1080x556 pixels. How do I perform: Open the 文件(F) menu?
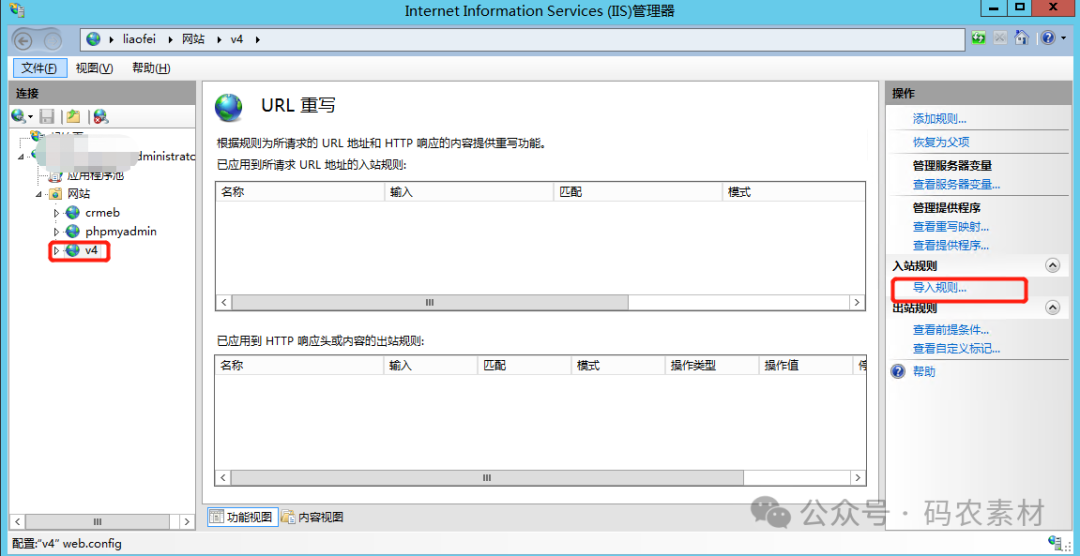pyautogui.click(x=40, y=68)
